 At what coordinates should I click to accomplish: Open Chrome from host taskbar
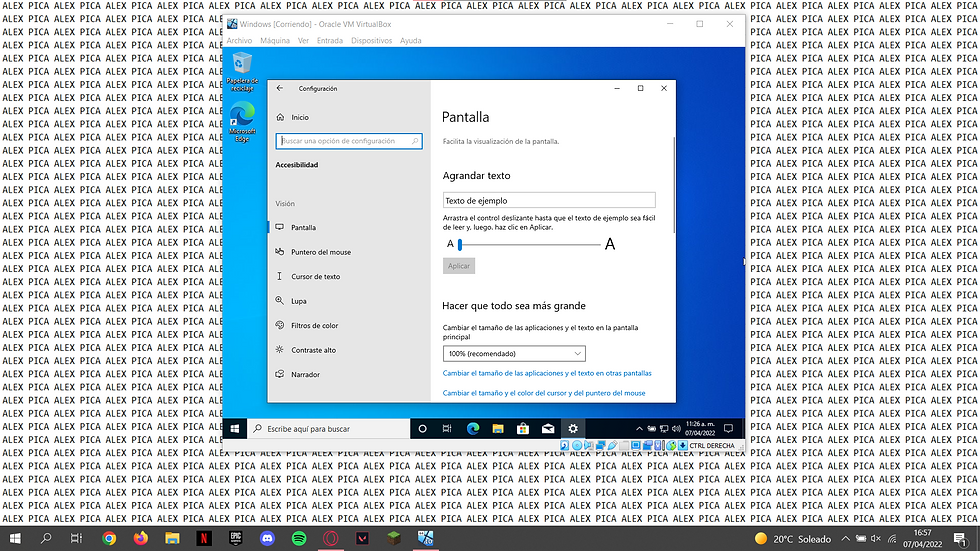pos(109,539)
